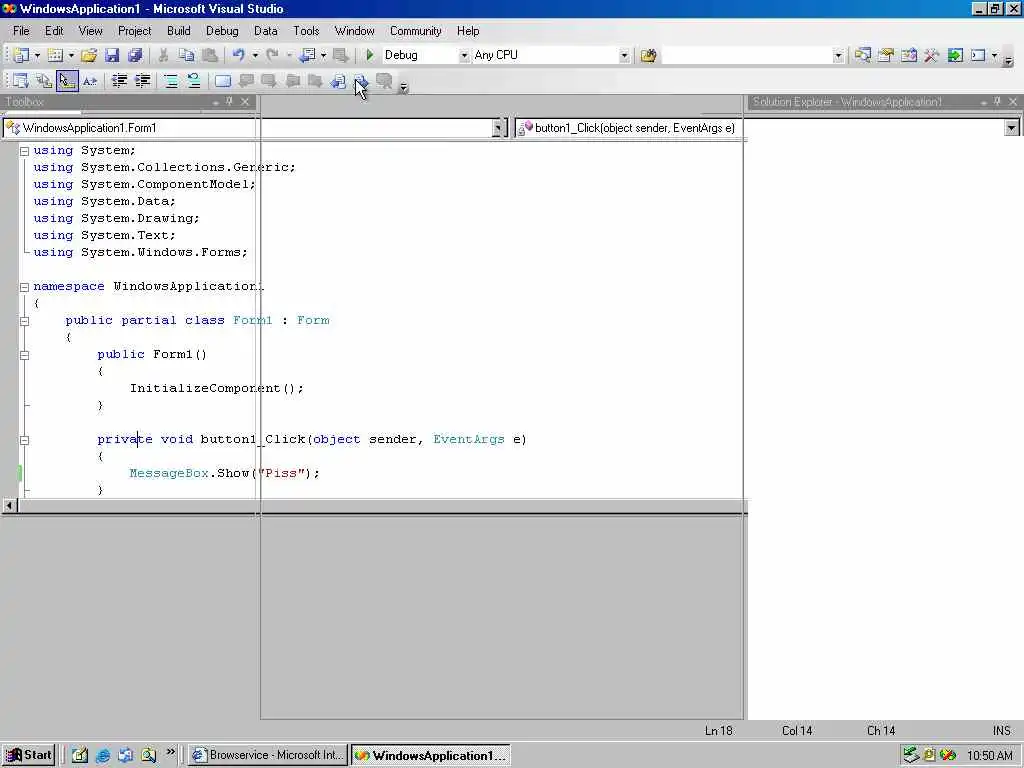Click the Copy icon in the toolbar
Viewport: 1024px width, 768px height.
pos(186,56)
